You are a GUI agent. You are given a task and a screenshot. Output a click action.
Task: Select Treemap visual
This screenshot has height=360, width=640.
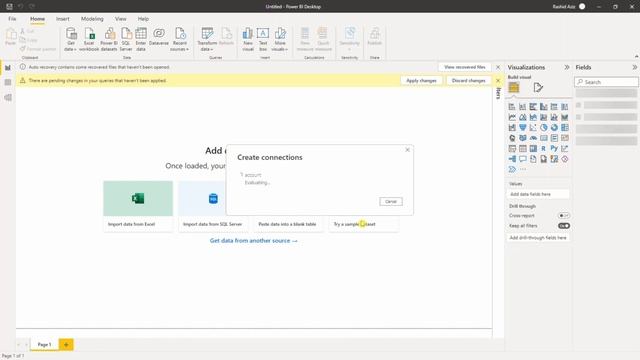click(x=564, y=128)
